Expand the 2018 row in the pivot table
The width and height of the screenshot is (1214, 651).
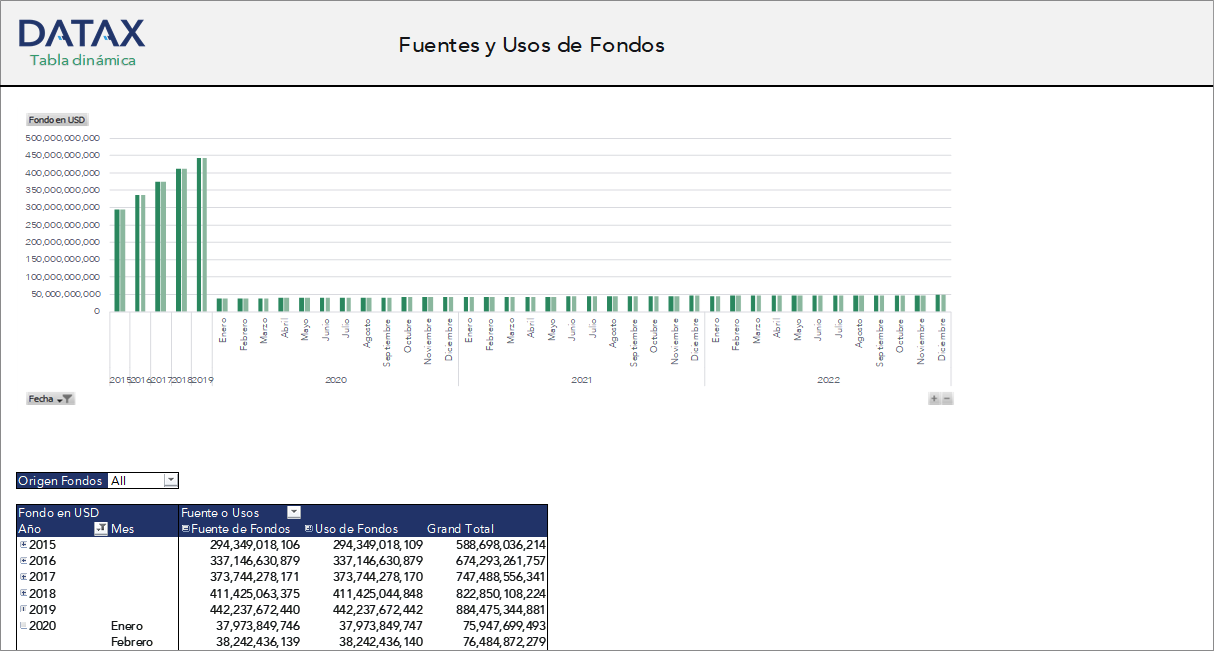(22, 593)
